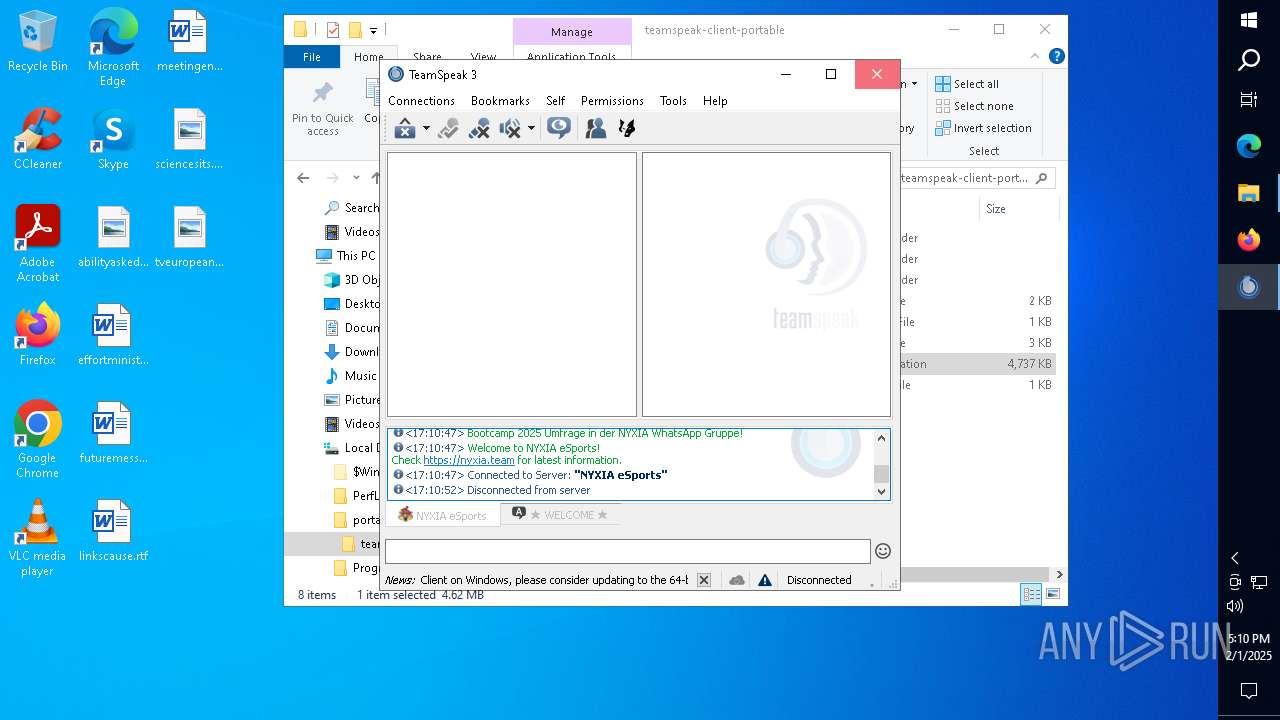Click Select all in Explorer ribbon

(x=967, y=84)
